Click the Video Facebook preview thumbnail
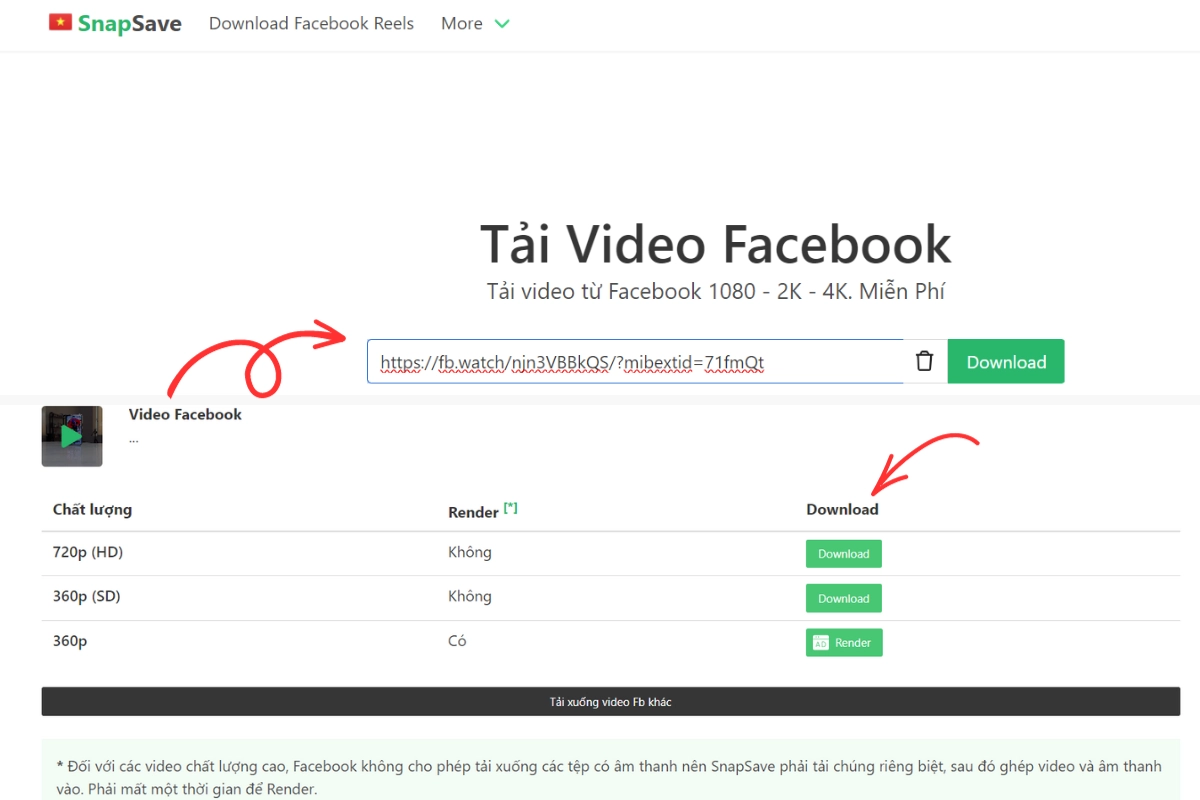This screenshot has height=800, width=1200. tap(72, 435)
